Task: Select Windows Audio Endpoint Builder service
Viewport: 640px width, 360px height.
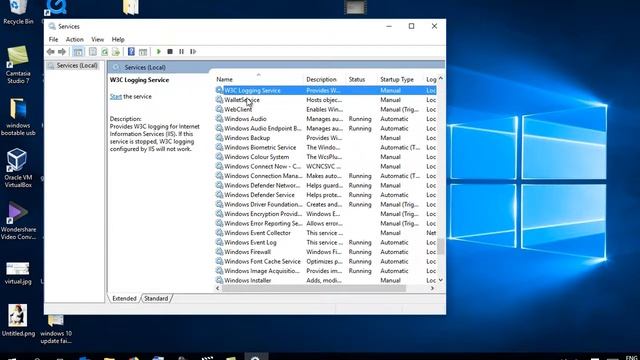Action: click(326, 129)
